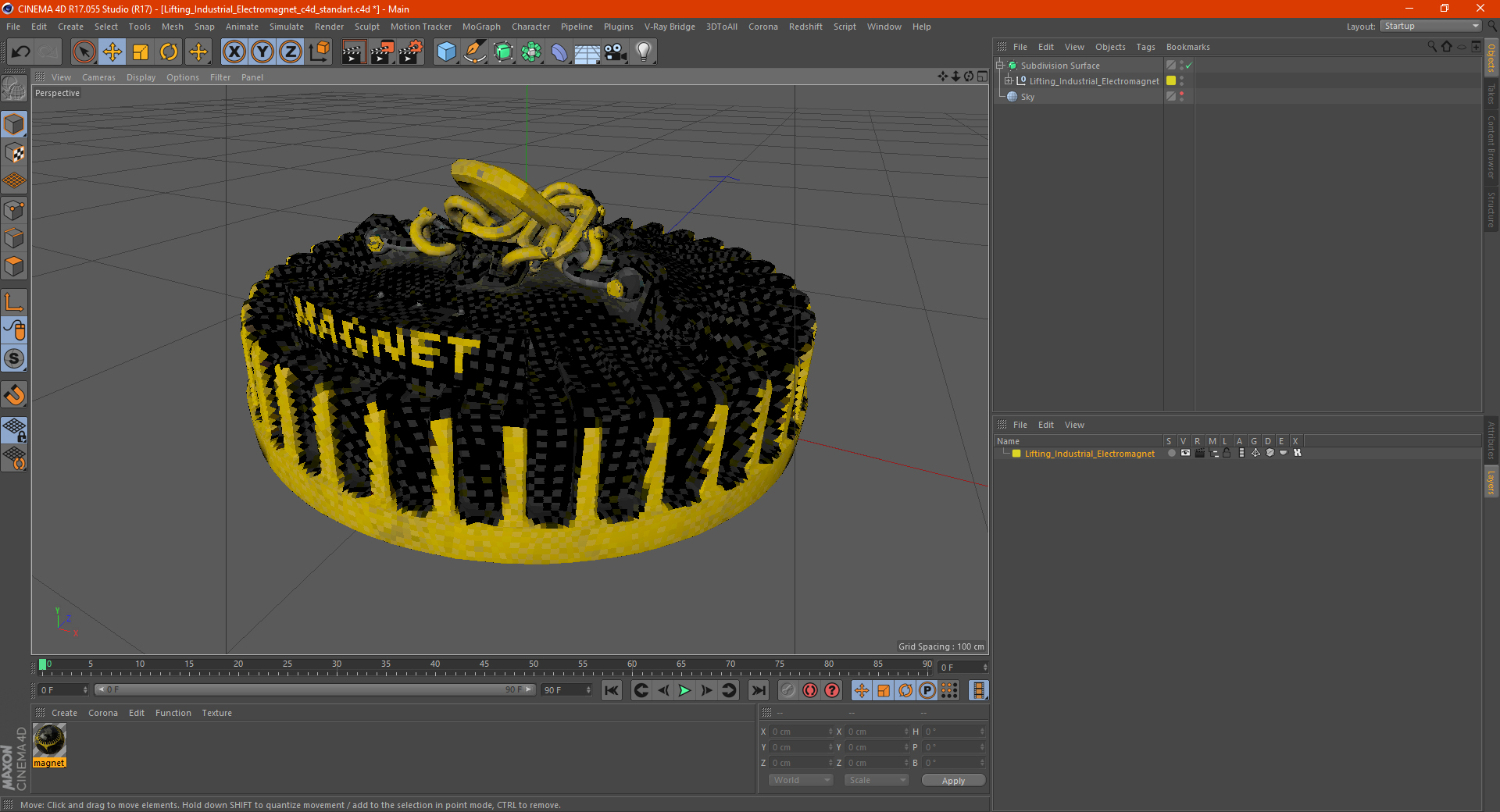
Task: Click the Deformer bend icon
Action: click(559, 52)
